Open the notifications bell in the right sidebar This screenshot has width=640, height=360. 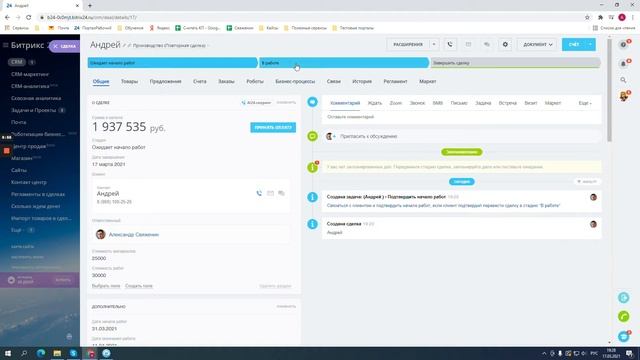click(623, 64)
